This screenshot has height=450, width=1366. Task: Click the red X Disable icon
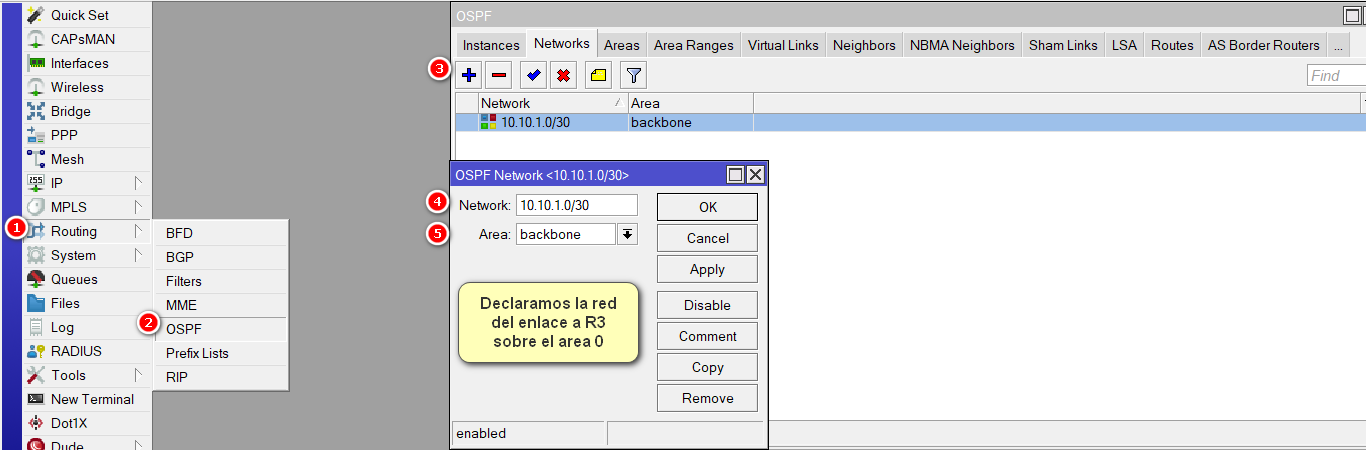(564, 75)
